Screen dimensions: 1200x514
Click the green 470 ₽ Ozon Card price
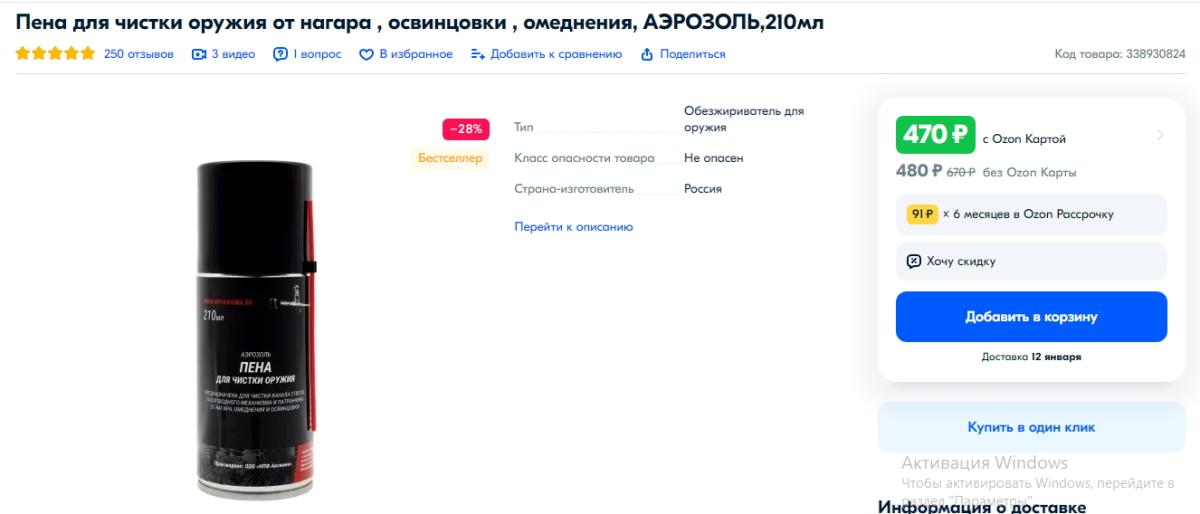[935, 135]
